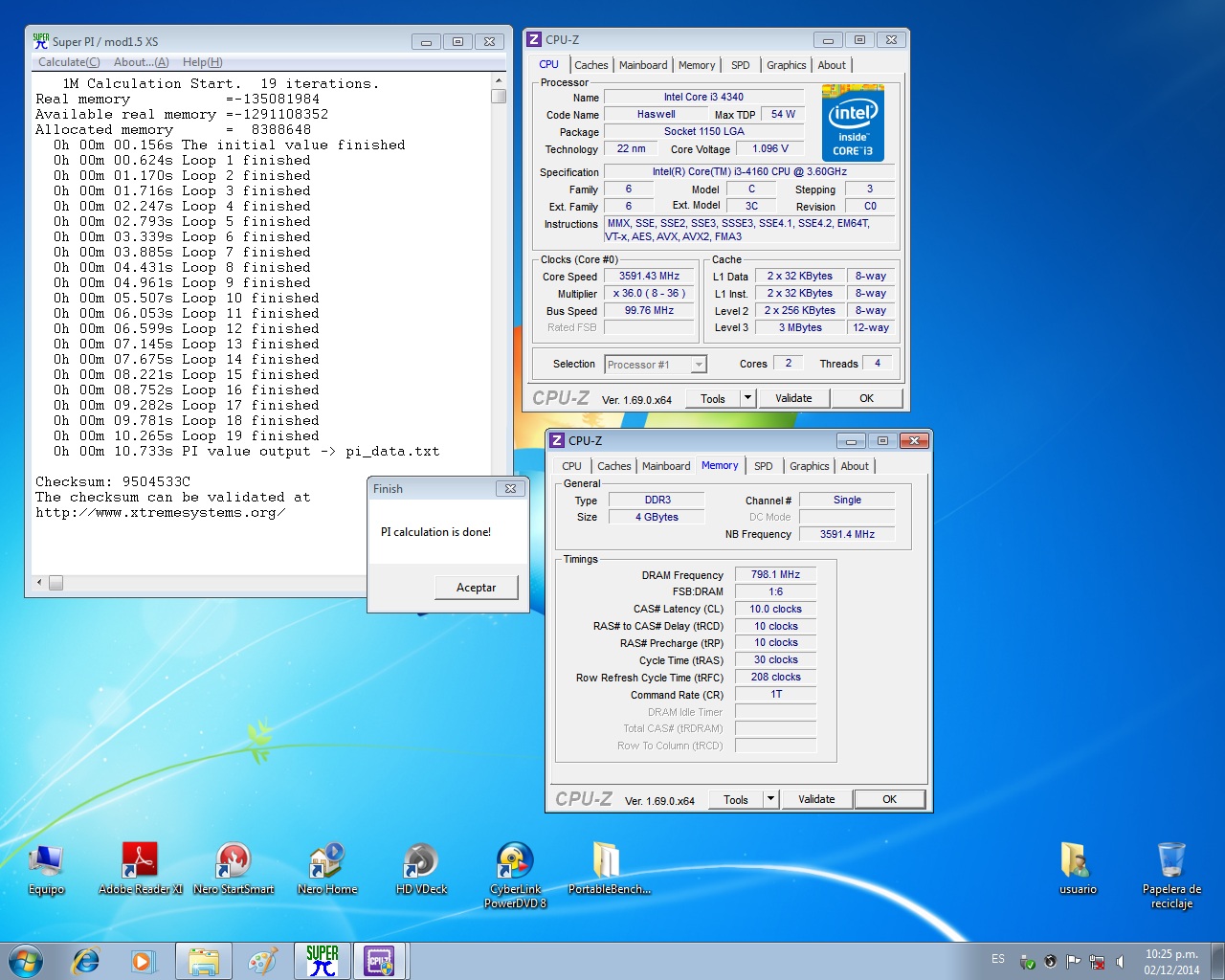Click the volume speaker tray icon
This screenshot has width=1225, height=980.
[x=1120, y=961]
